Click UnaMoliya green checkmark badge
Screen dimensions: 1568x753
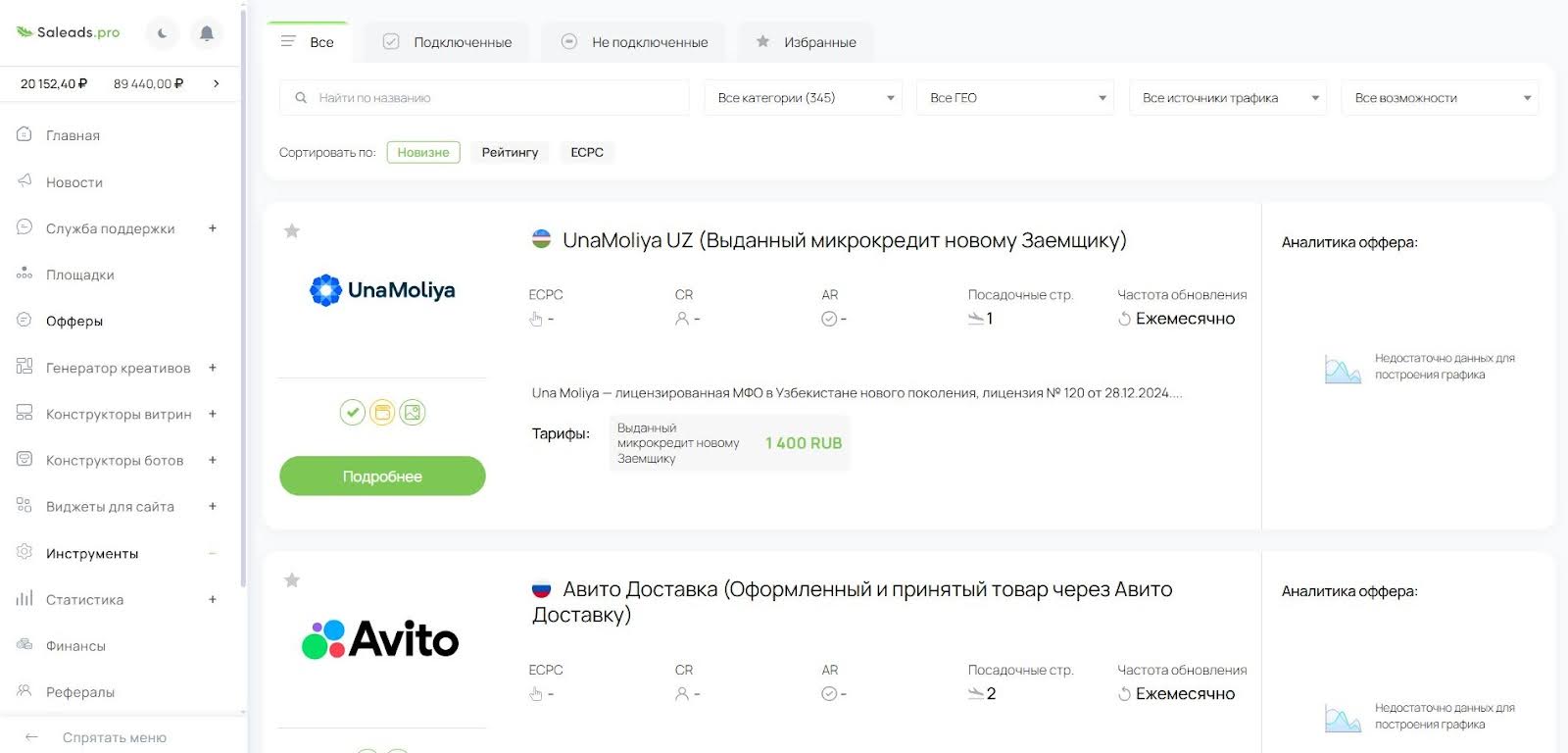353,413
